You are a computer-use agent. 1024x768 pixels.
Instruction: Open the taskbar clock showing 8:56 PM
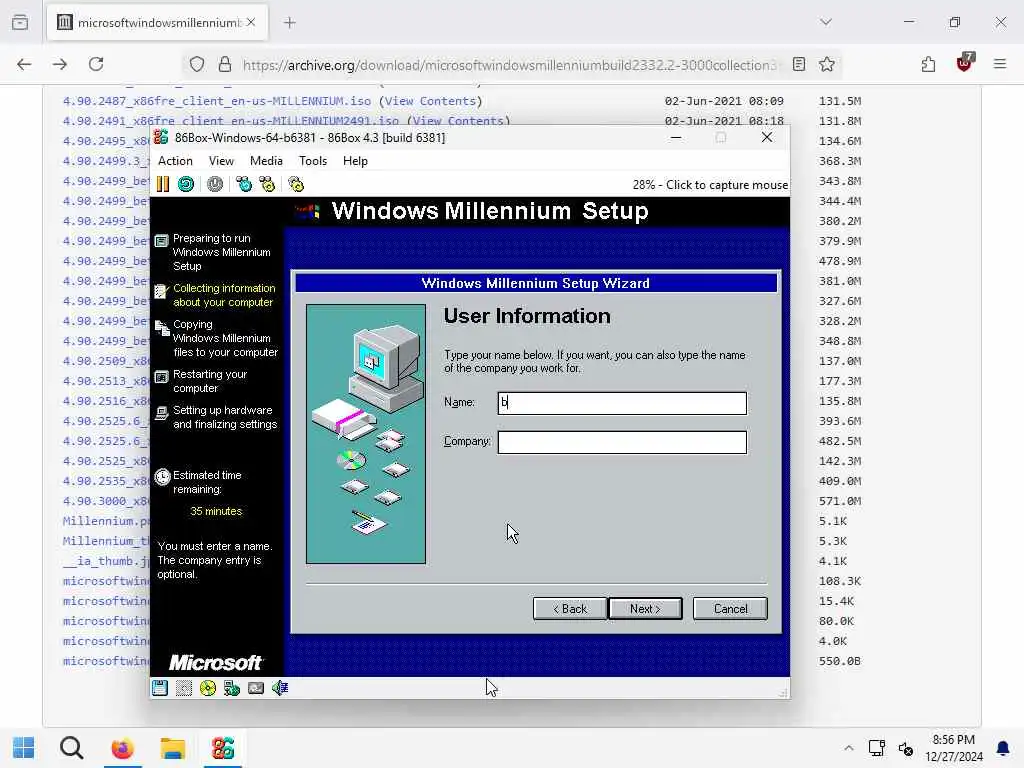953,748
